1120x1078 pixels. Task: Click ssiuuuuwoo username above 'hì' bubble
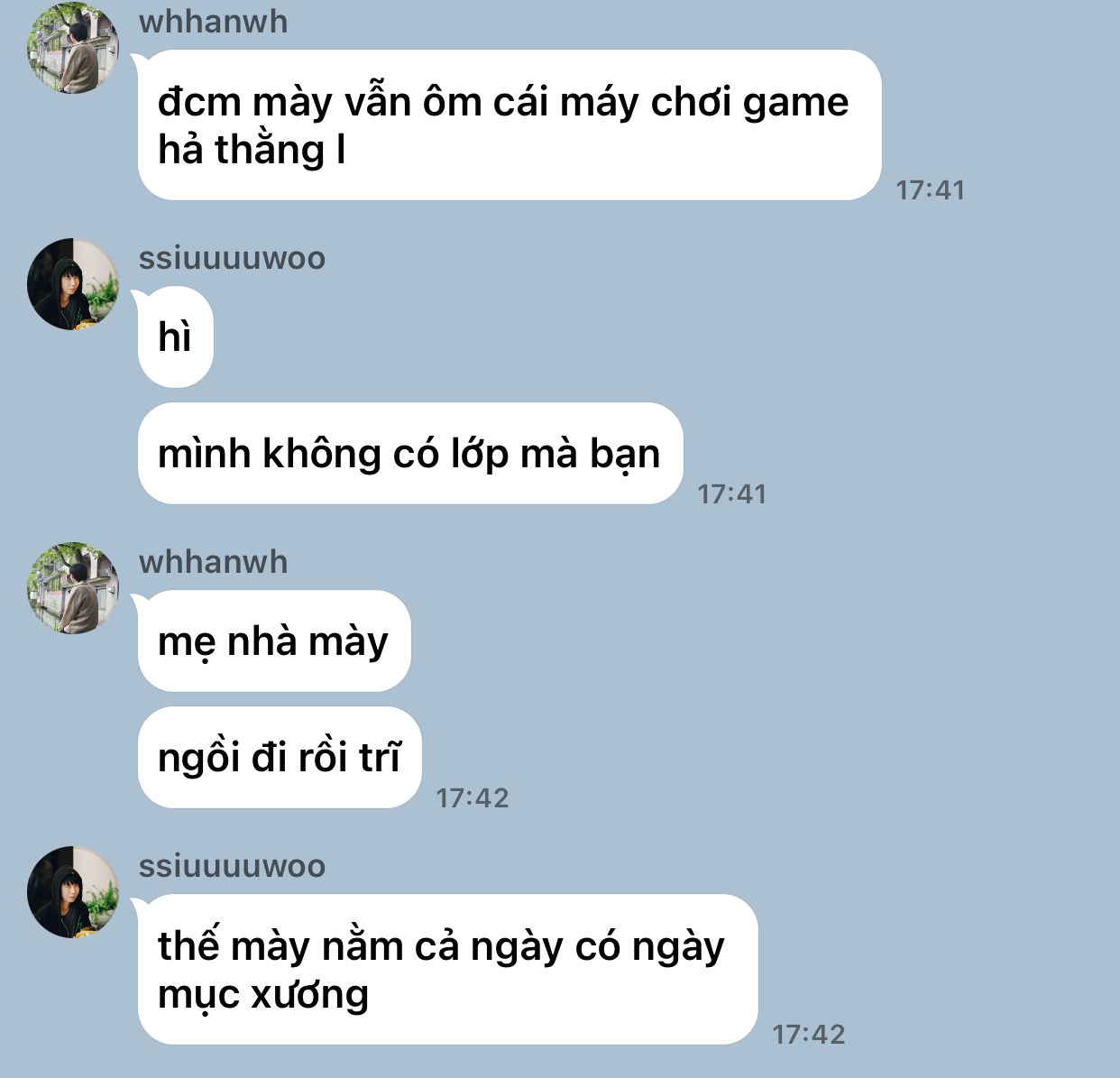click(232, 258)
